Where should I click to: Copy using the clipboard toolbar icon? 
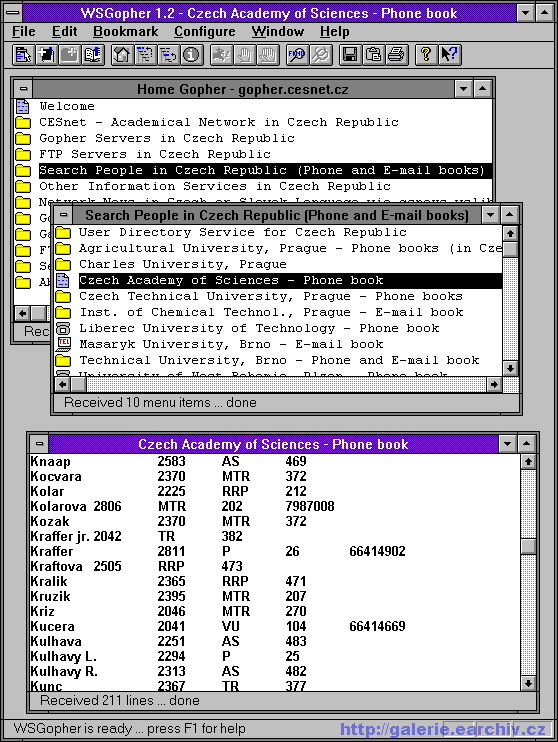click(x=374, y=54)
